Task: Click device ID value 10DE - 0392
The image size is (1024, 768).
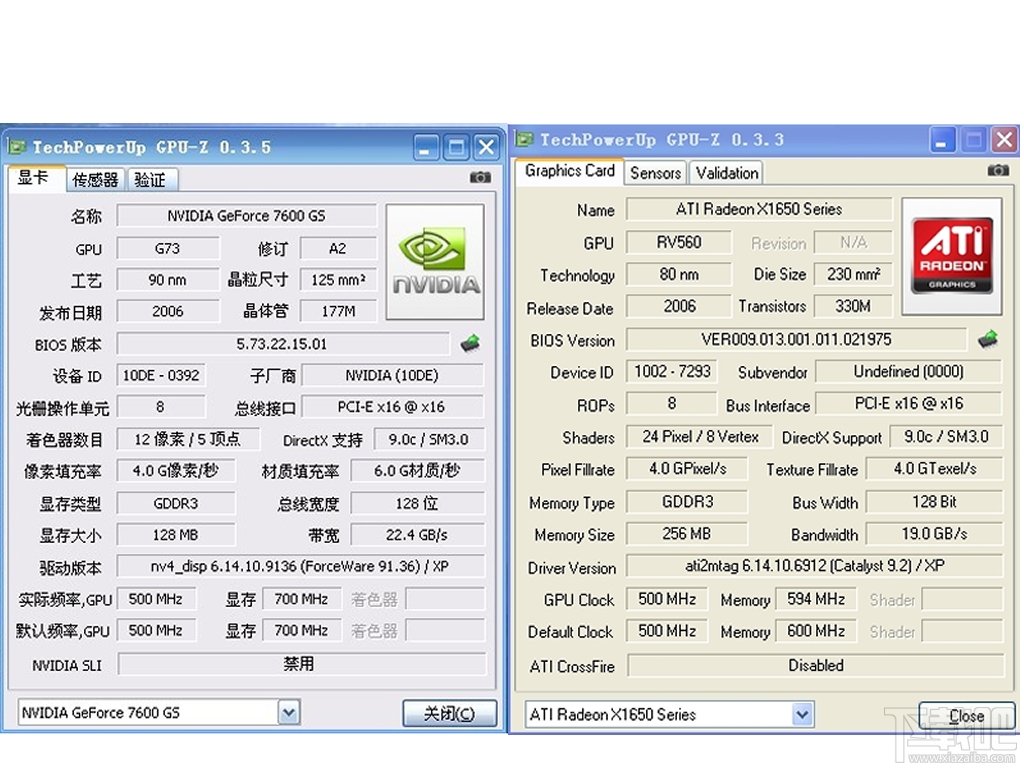Action: (x=161, y=376)
